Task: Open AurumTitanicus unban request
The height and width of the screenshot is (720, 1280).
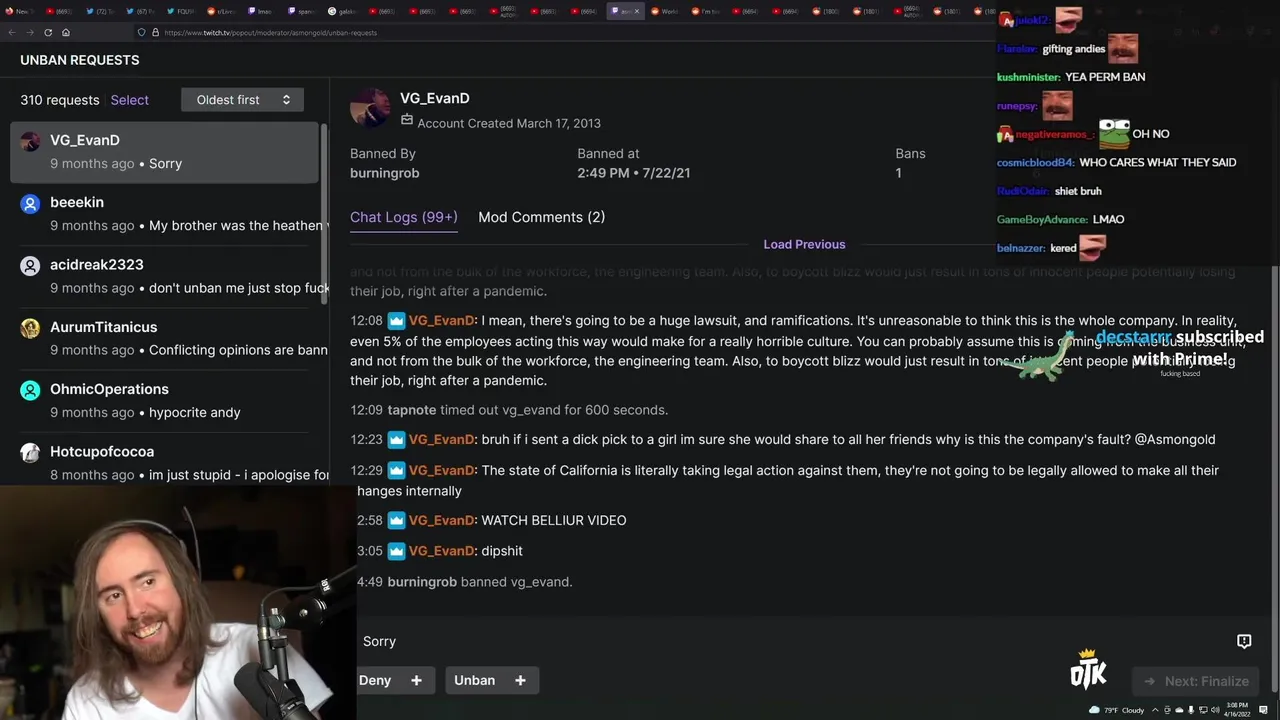Action: click(165, 338)
